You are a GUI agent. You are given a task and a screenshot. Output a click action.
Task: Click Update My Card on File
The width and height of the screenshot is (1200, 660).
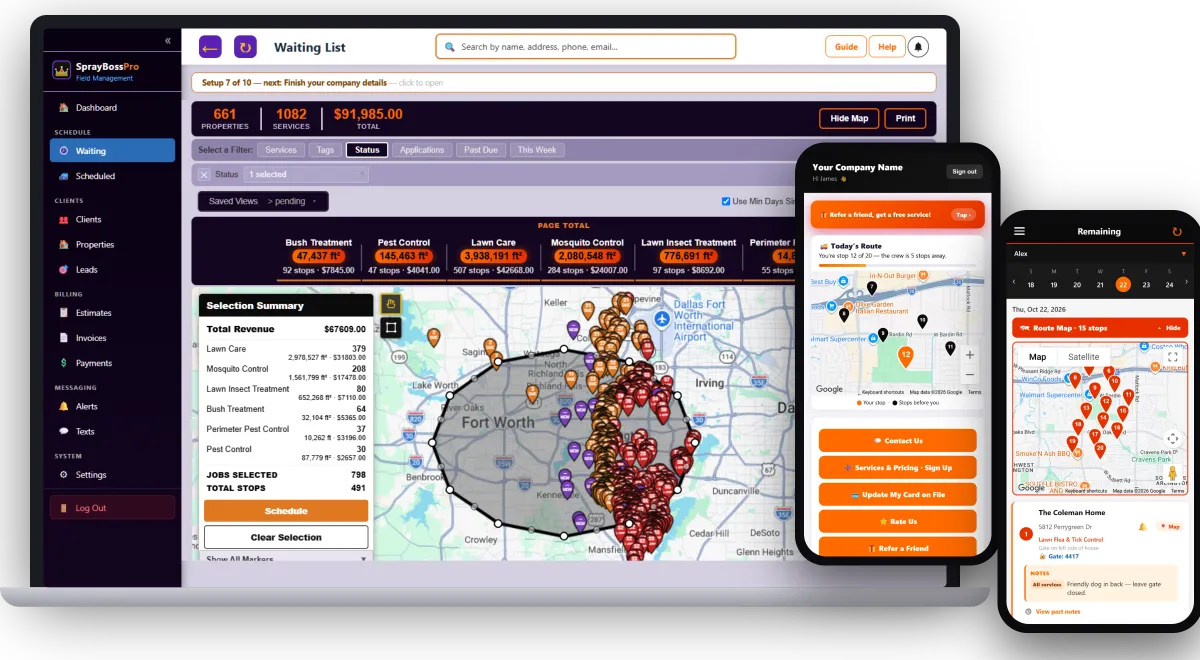[x=897, y=494]
